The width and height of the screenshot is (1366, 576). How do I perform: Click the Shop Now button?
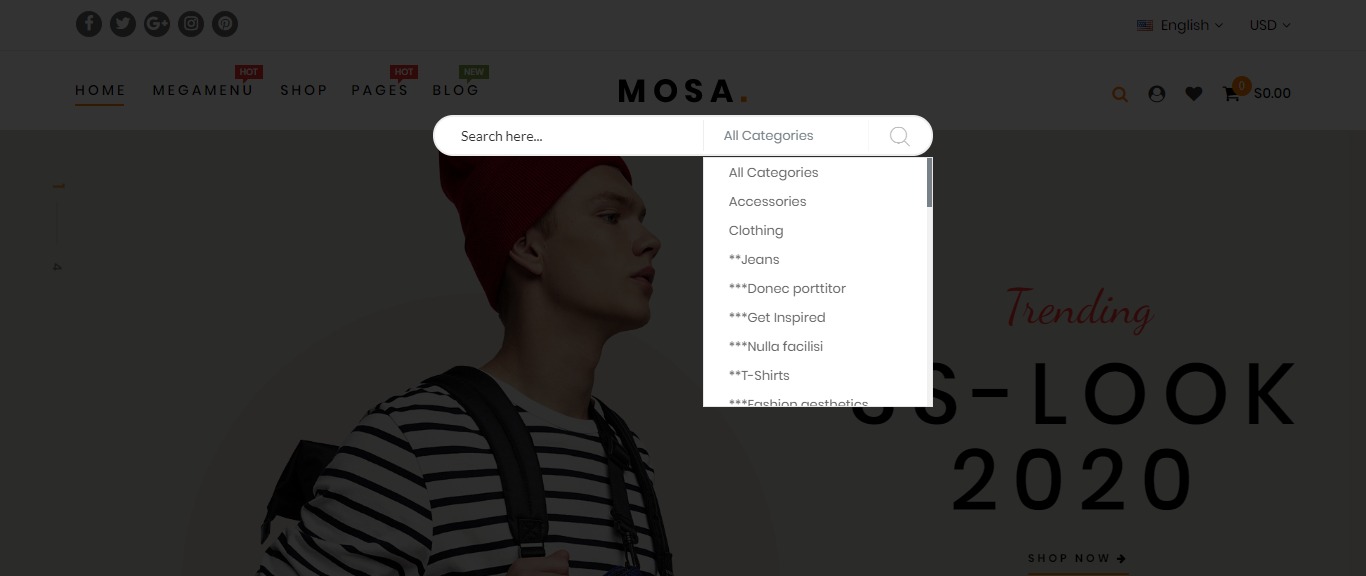(x=1078, y=558)
